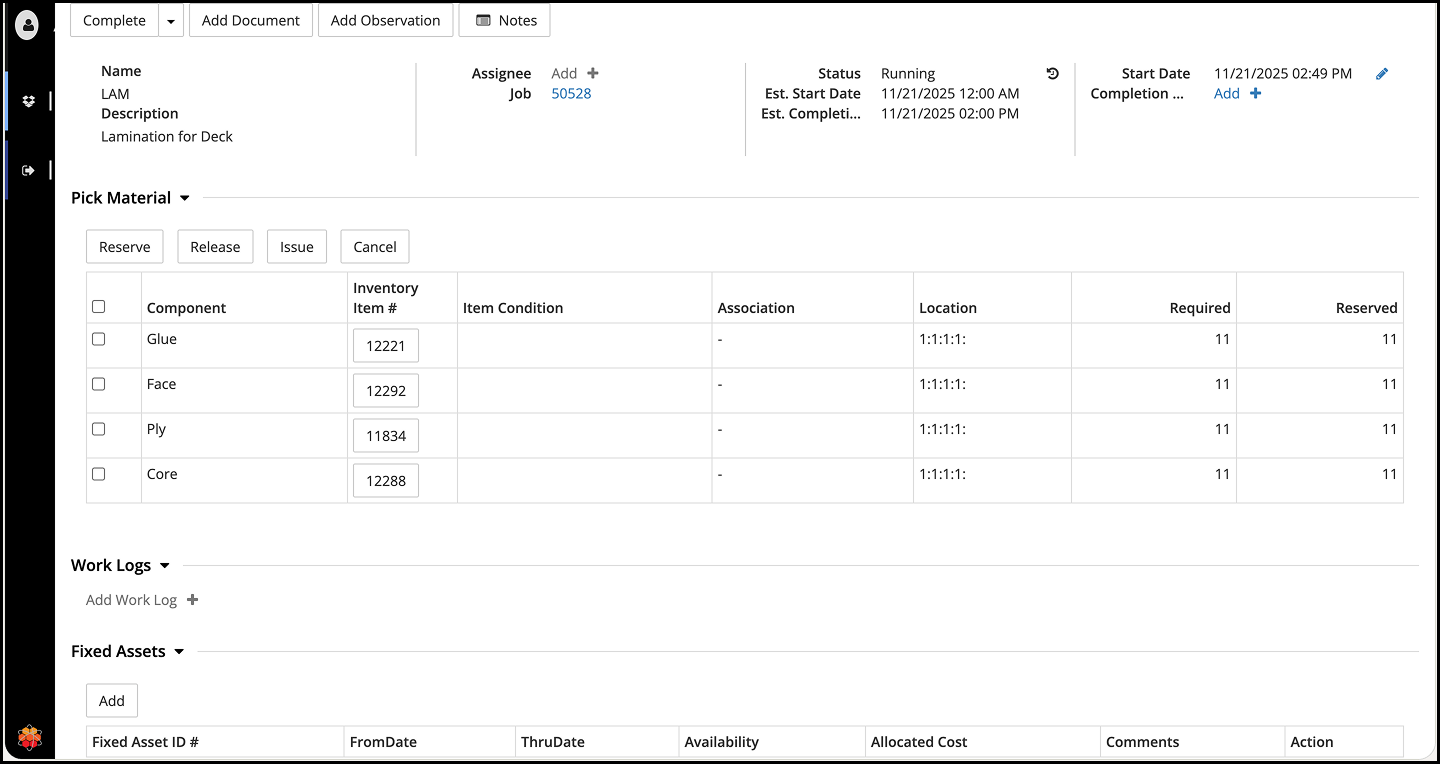1440x764 pixels.
Task: Open job 50528 link
Action: (x=571, y=93)
